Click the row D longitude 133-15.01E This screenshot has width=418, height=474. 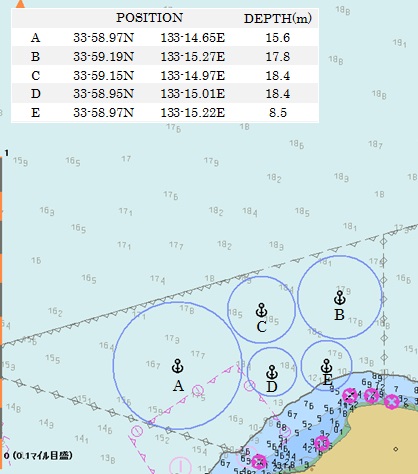(x=193, y=93)
